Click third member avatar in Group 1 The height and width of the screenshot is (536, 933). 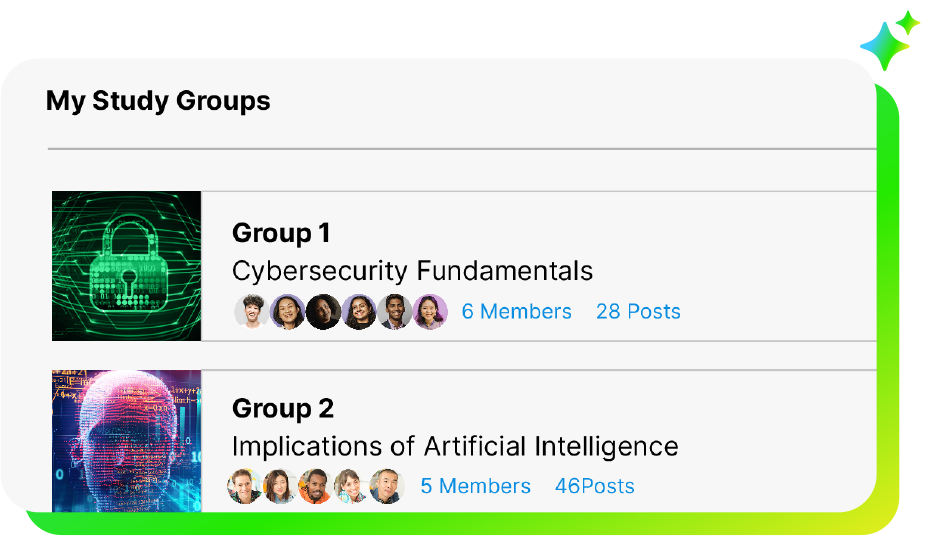coord(323,312)
